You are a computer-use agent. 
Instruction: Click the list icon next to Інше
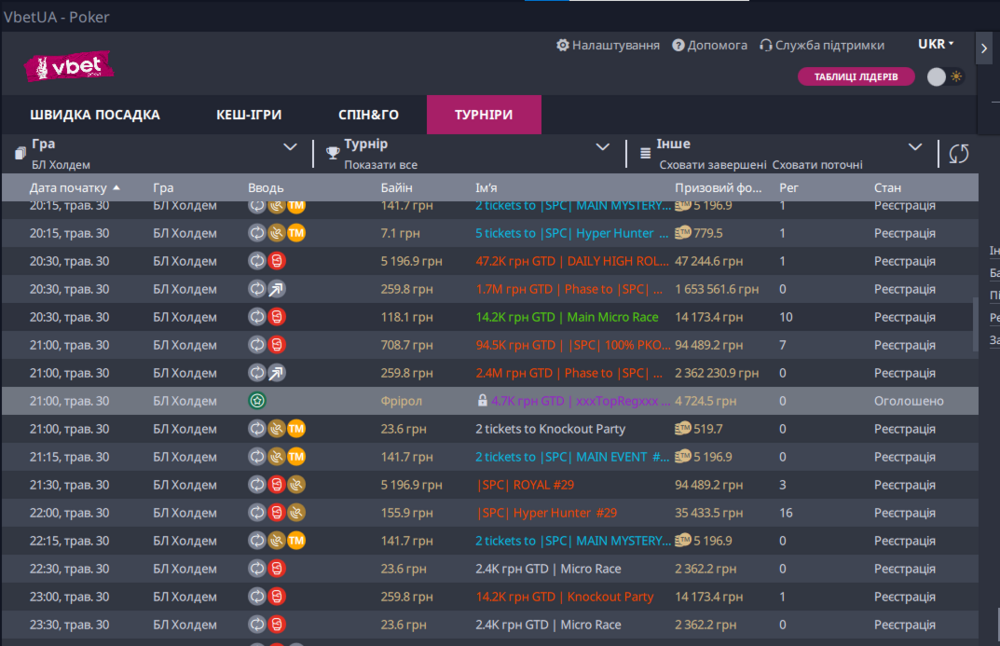point(645,153)
